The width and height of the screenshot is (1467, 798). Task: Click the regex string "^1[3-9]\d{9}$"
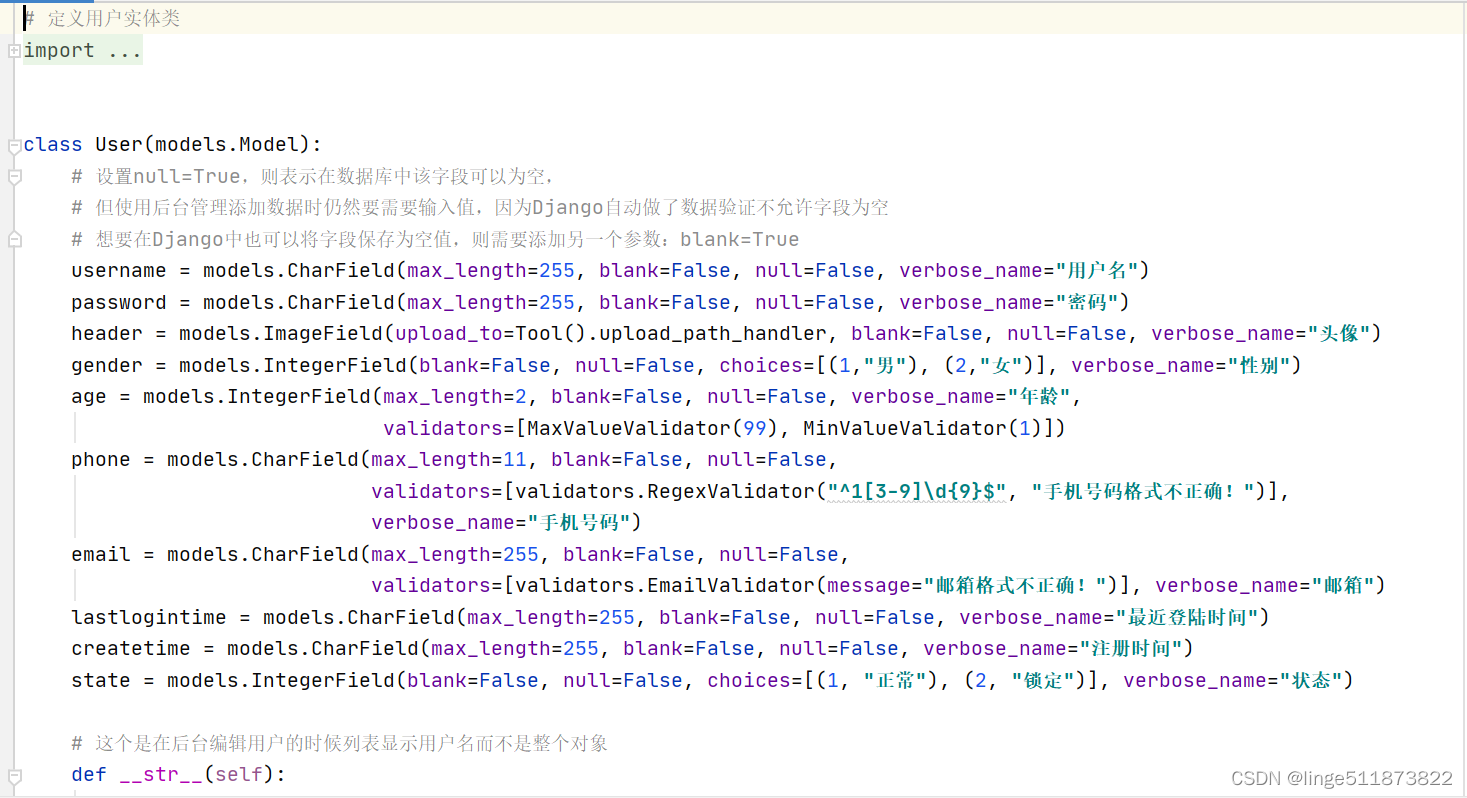pos(917,491)
